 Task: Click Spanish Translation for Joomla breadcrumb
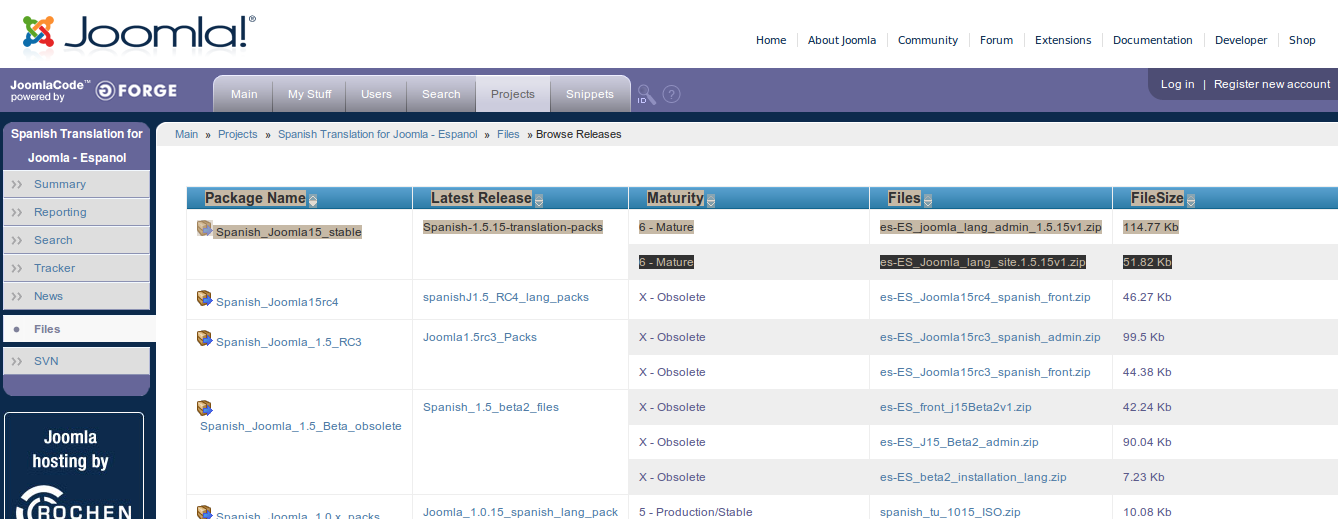pyautogui.click(x=378, y=134)
